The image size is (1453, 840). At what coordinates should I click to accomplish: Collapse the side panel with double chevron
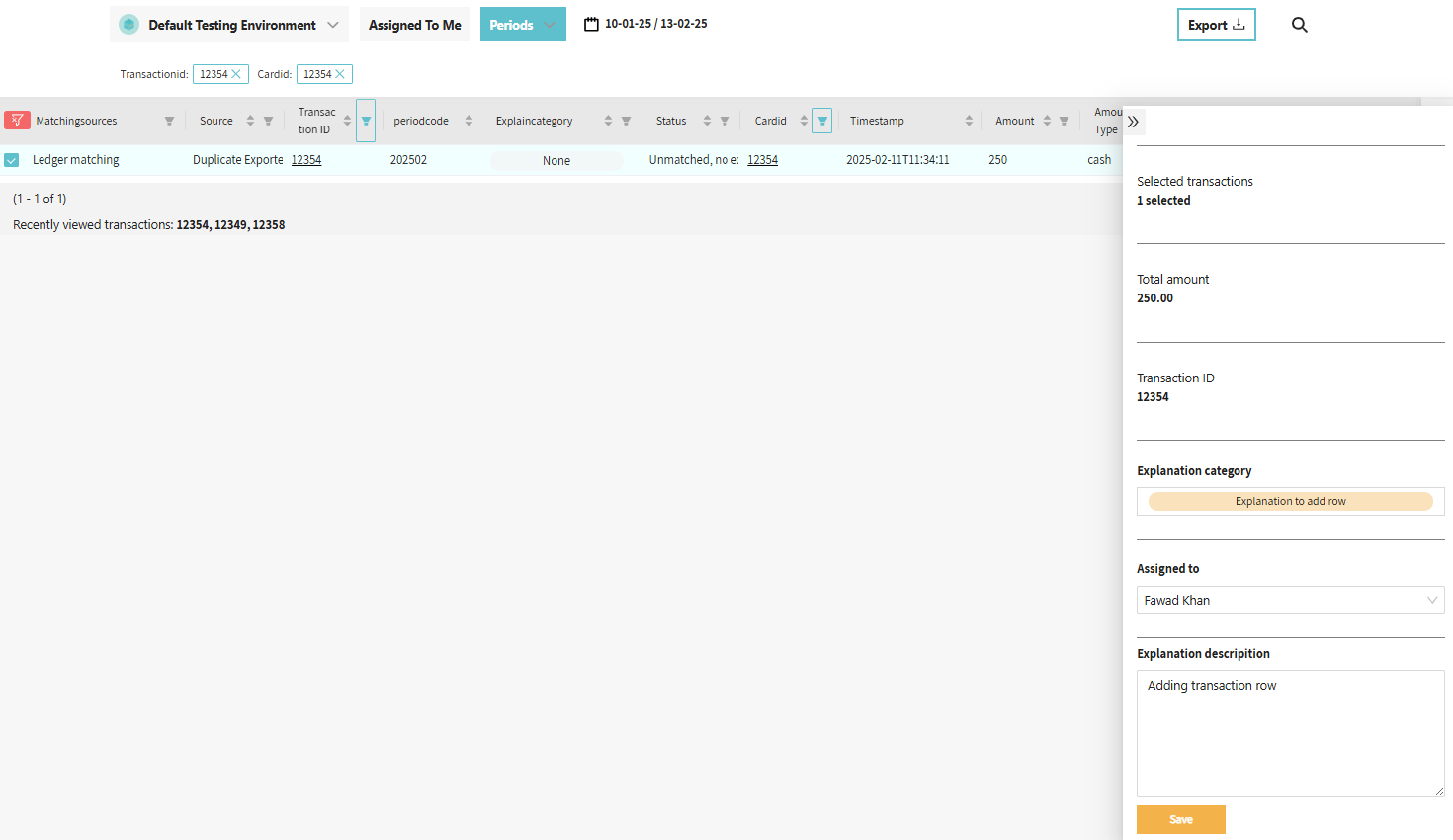coord(1134,122)
